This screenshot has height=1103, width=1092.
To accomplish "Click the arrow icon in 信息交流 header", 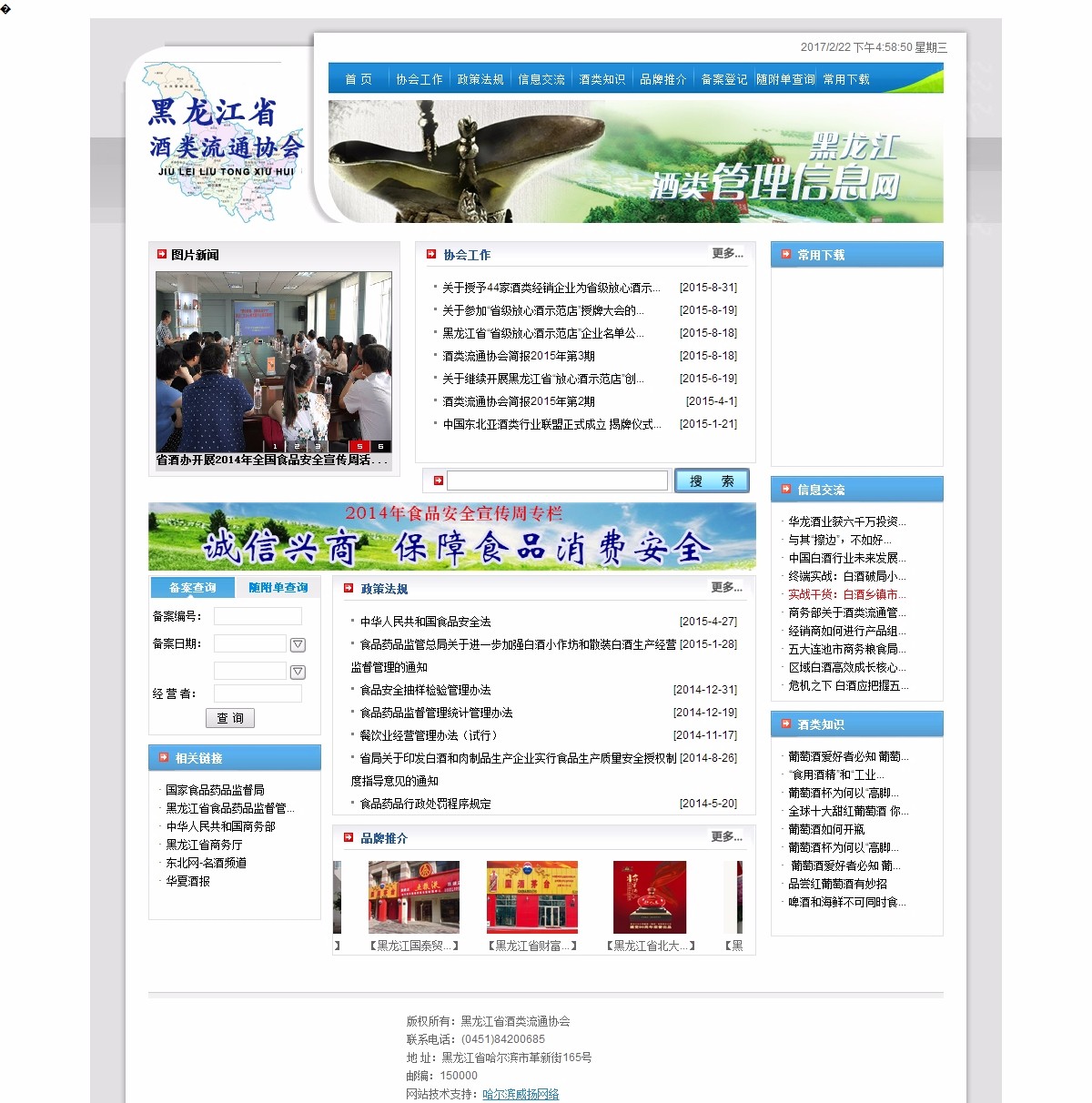I will pos(784,490).
